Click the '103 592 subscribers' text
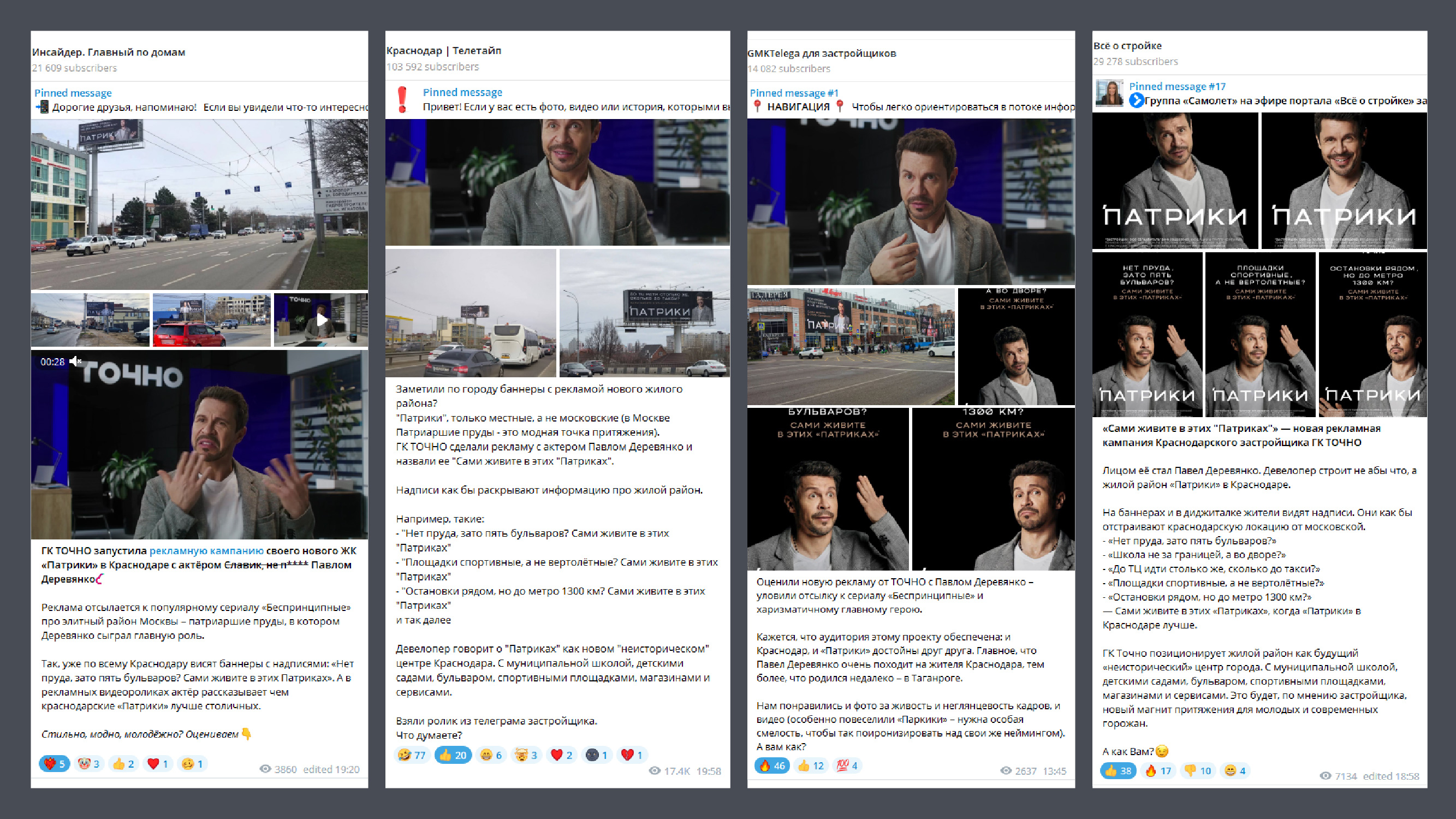Viewport: 1456px width, 819px height. 432,67
